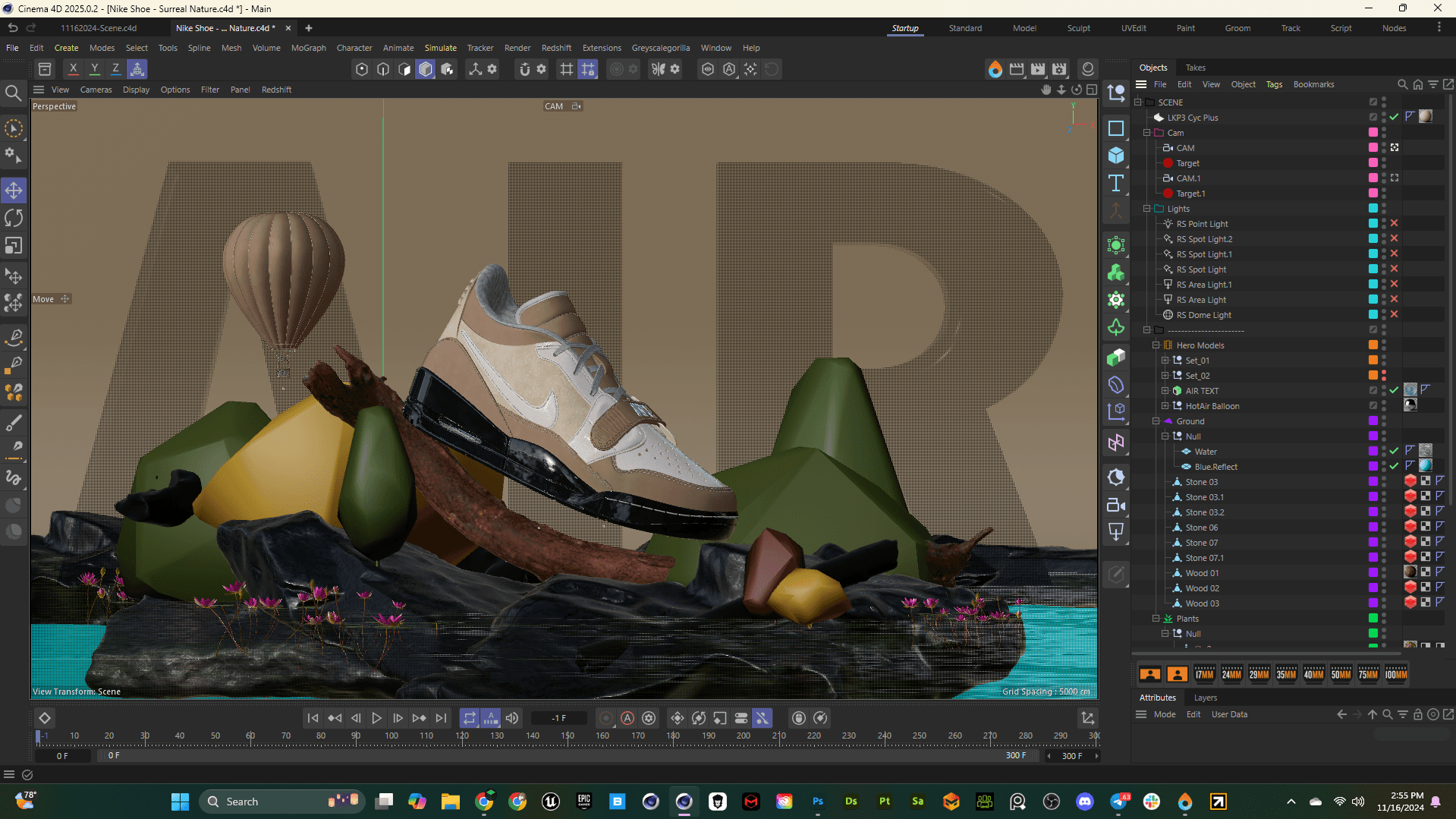
Task: Toggle RS Dome Light enable state
Action: coord(1394,314)
